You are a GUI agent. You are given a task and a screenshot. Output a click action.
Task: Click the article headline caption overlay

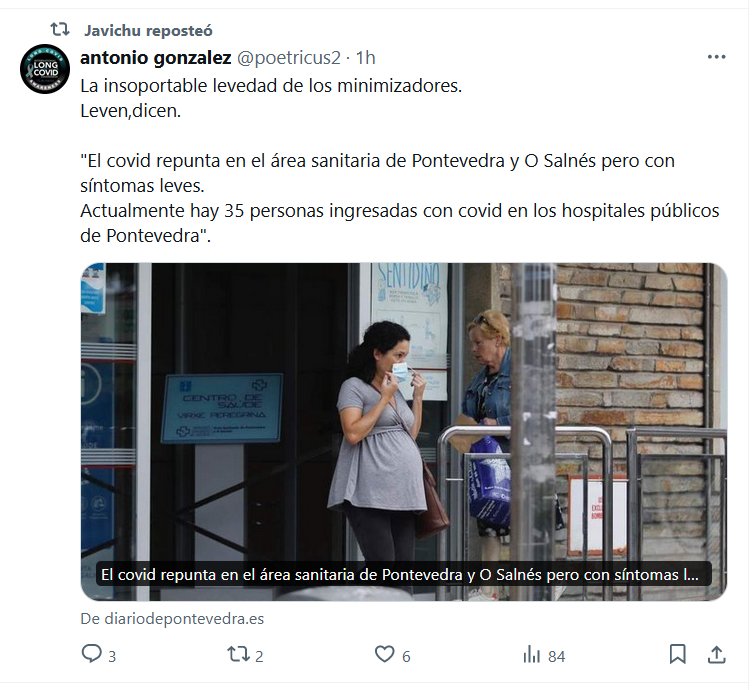[x=404, y=574]
